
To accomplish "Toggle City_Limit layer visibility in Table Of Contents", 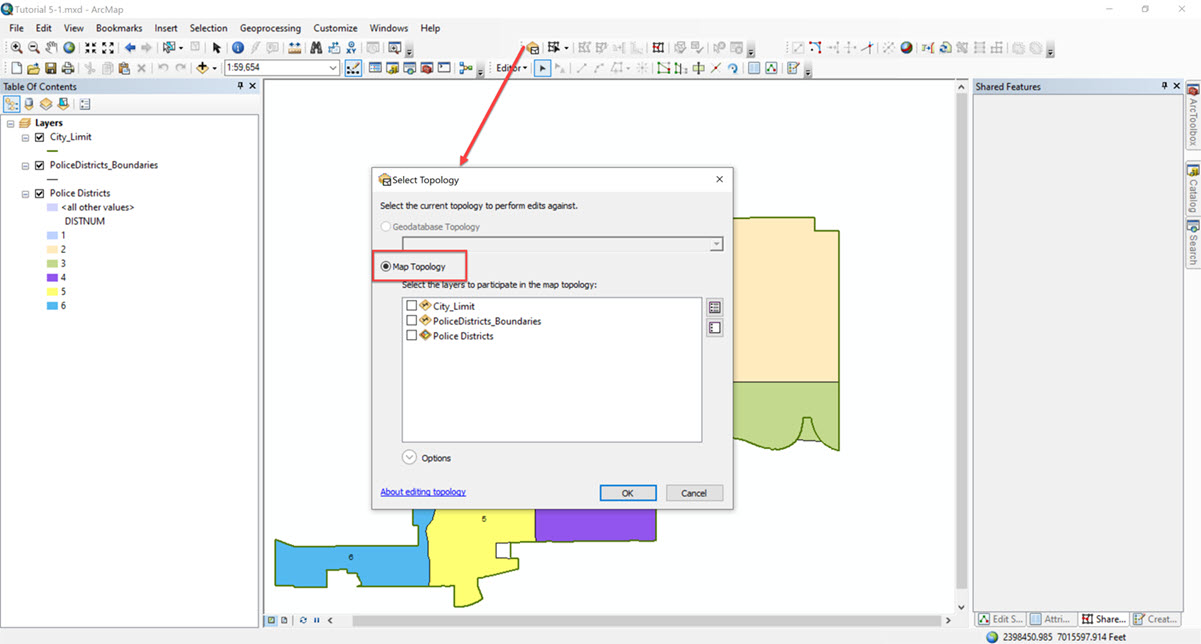I will point(40,137).
